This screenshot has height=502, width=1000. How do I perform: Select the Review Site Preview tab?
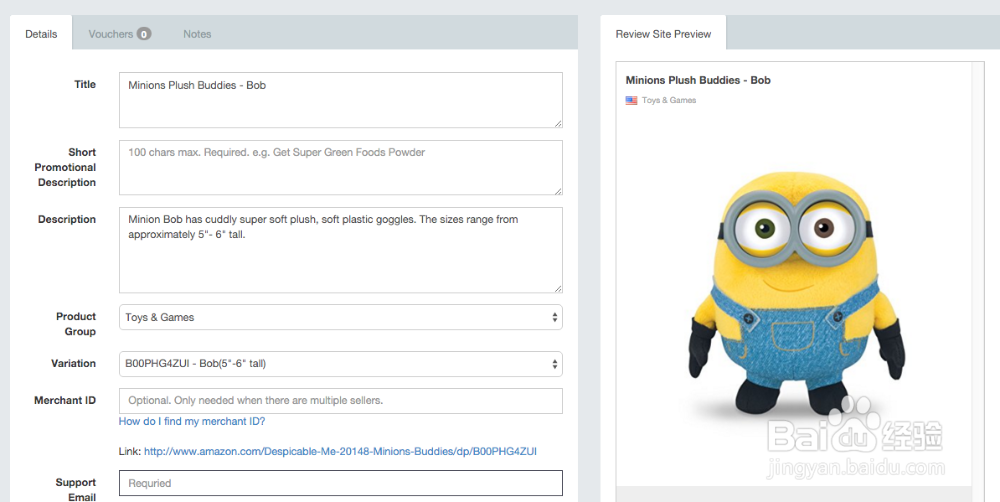(663, 34)
